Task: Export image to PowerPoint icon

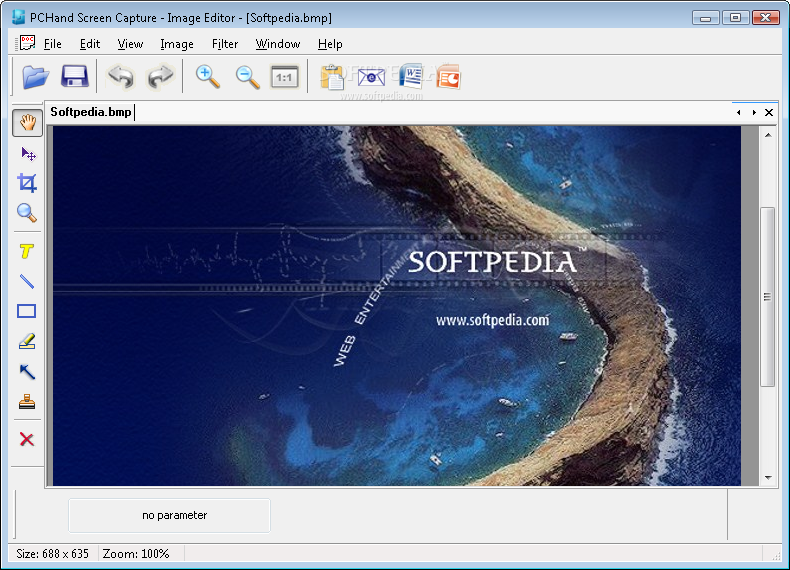Action: [448, 77]
